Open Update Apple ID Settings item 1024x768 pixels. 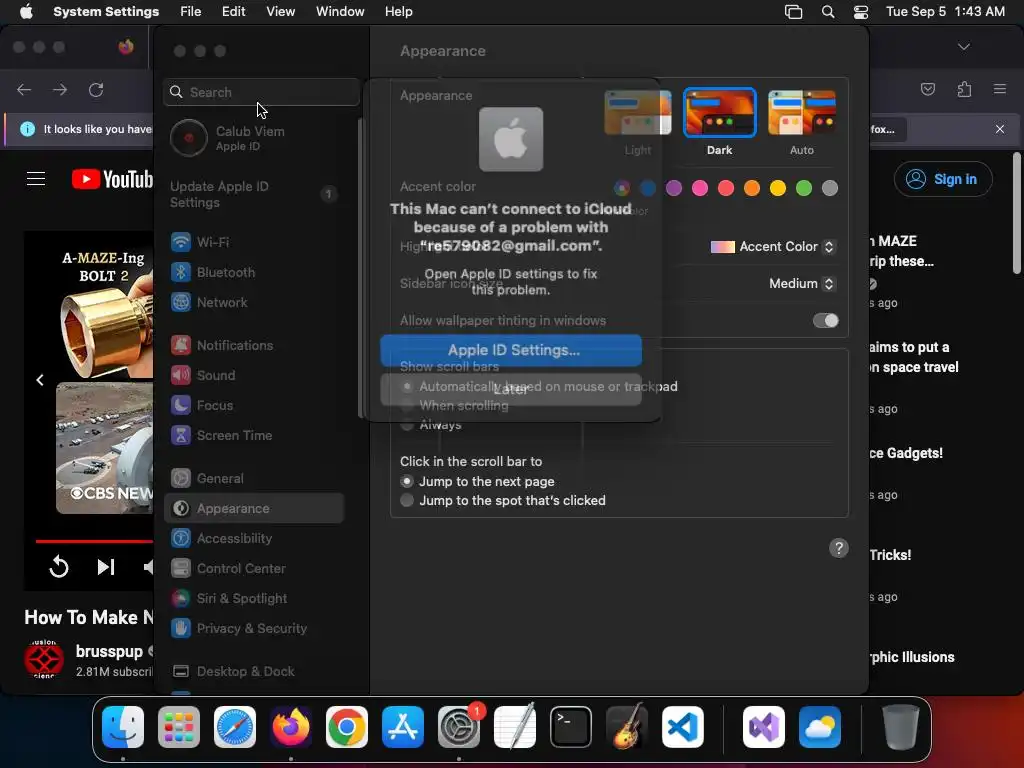pos(253,195)
